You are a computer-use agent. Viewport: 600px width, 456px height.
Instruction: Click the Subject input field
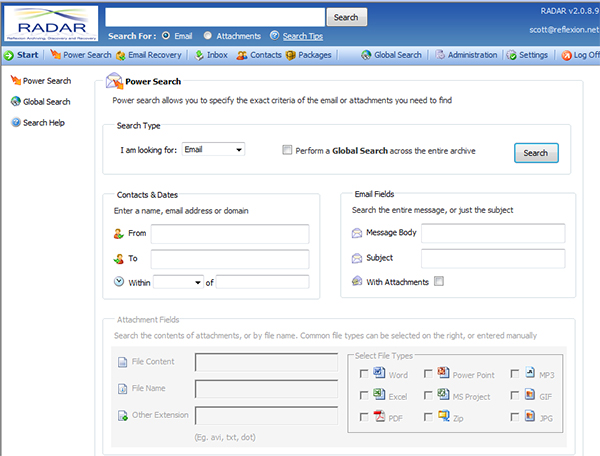[493, 258]
